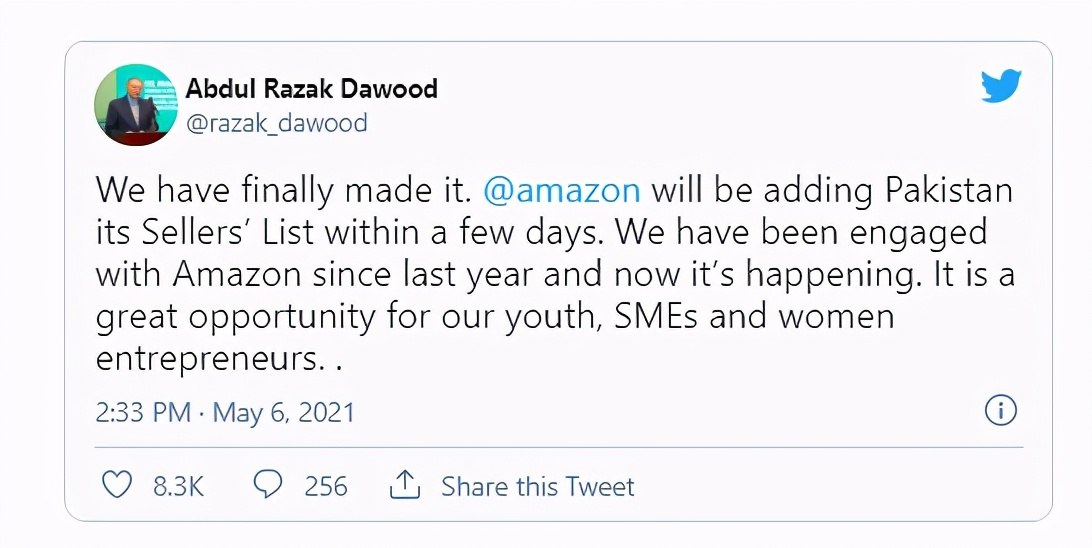Open the @razak_dawood handle
Viewport: 1092px width, 548px height.
point(276,123)
